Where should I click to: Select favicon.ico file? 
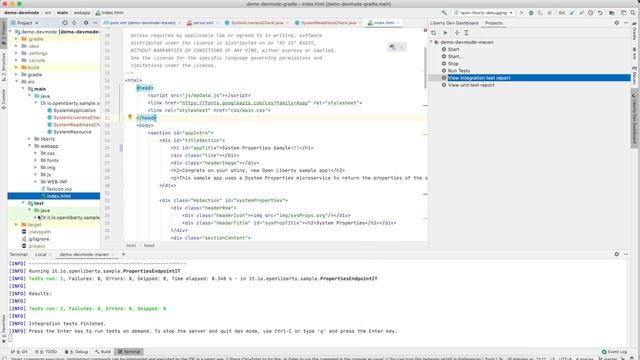pos(59,189)
